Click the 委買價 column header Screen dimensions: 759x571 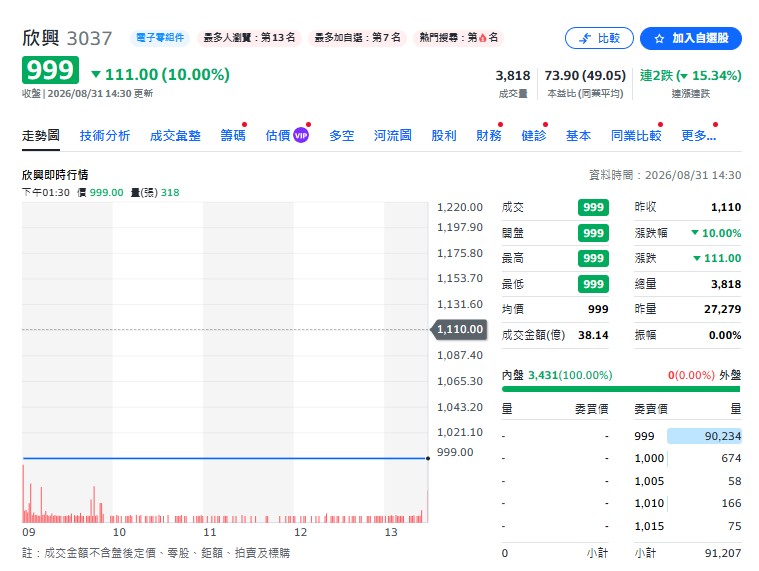click(592, 409)
